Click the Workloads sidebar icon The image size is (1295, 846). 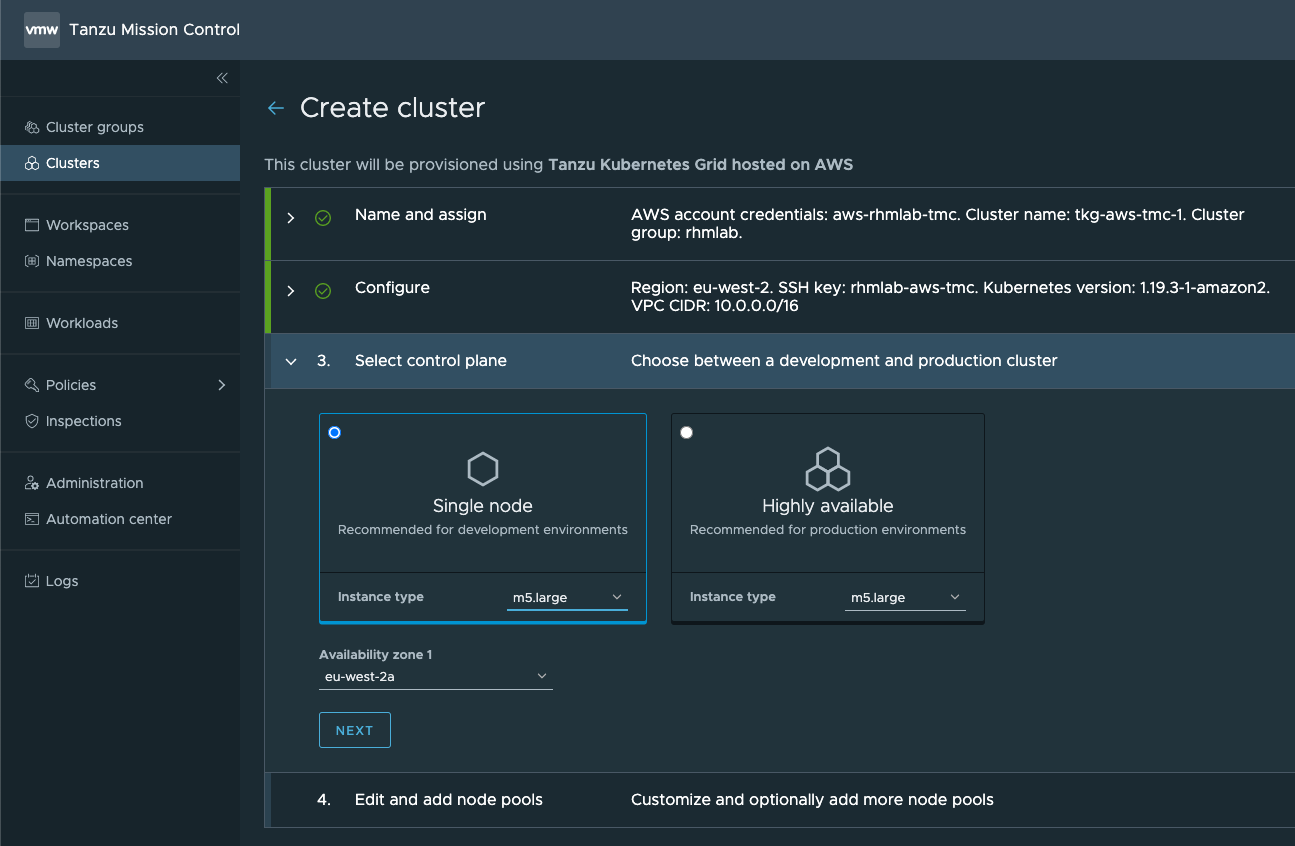[32, 323]
